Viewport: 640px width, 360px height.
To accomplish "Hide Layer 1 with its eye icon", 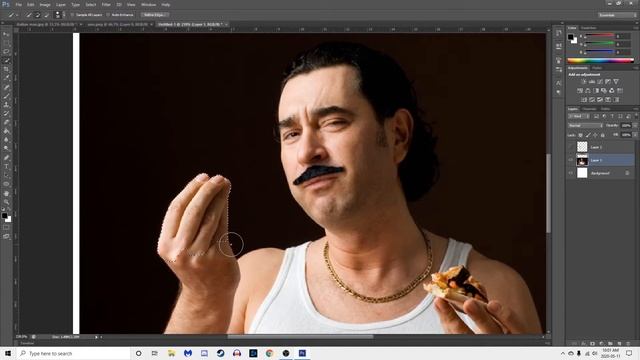I will coord(571,160).
